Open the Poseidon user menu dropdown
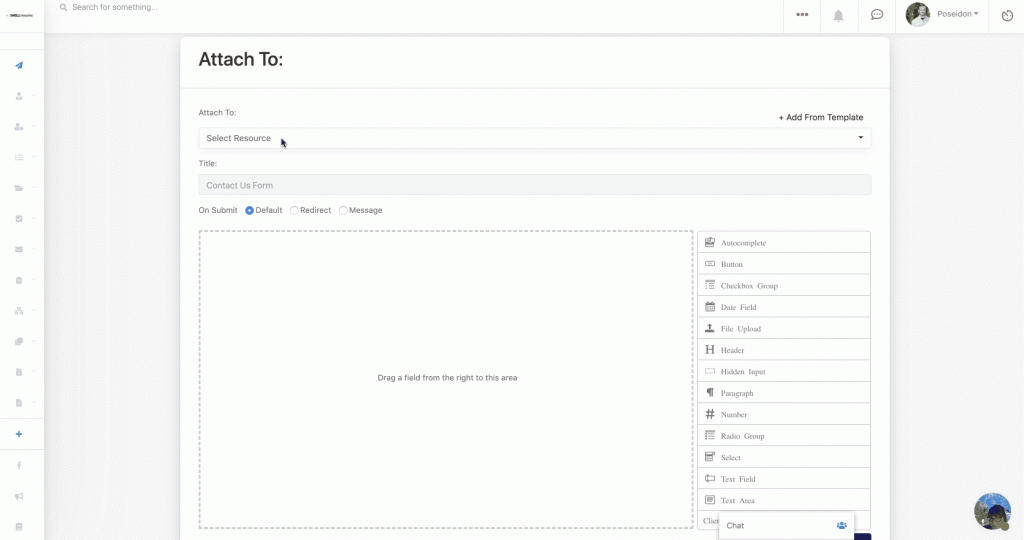This screenshot has height=540, width=1024. (x=958, y=14)
